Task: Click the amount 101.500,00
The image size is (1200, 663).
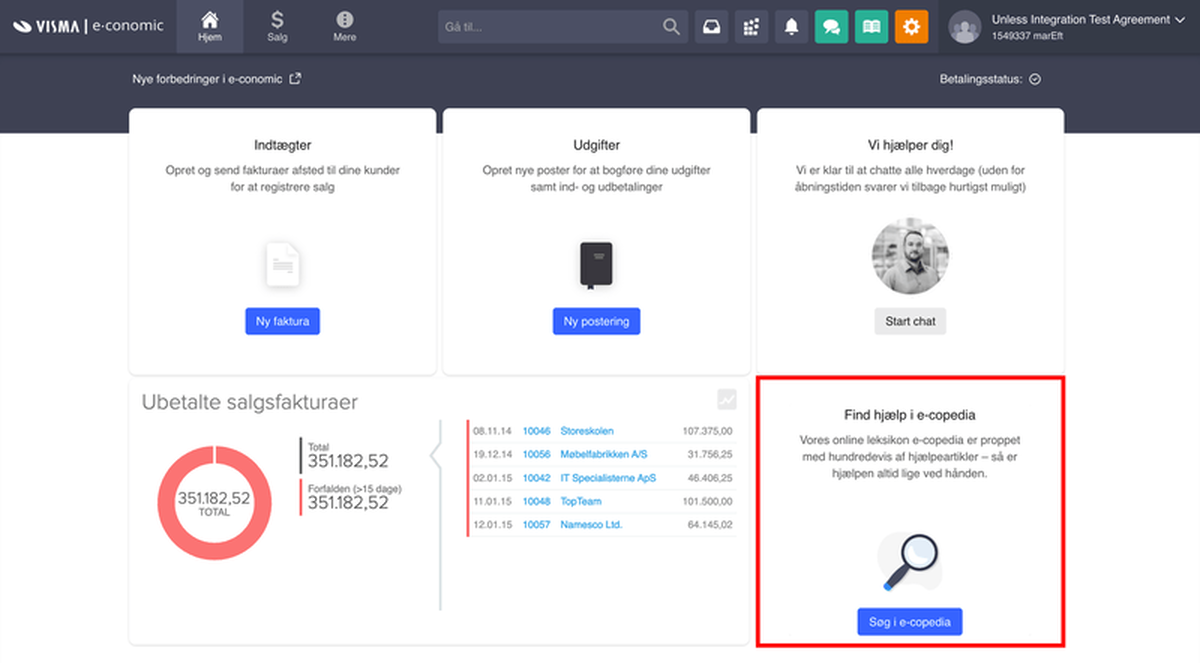Action: [x=708, y=501]
